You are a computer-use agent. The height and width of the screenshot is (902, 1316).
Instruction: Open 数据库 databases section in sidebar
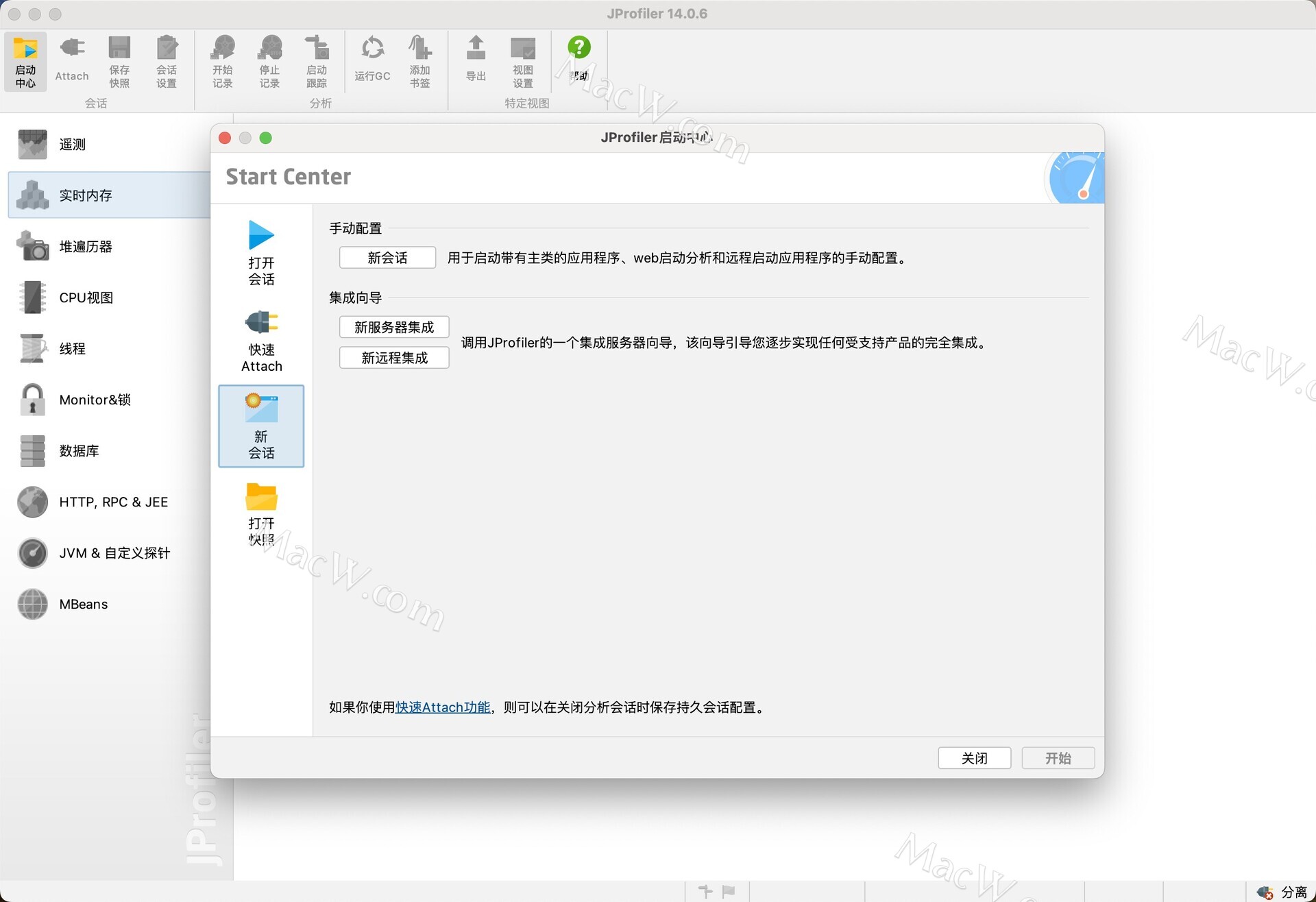(110, 450)
